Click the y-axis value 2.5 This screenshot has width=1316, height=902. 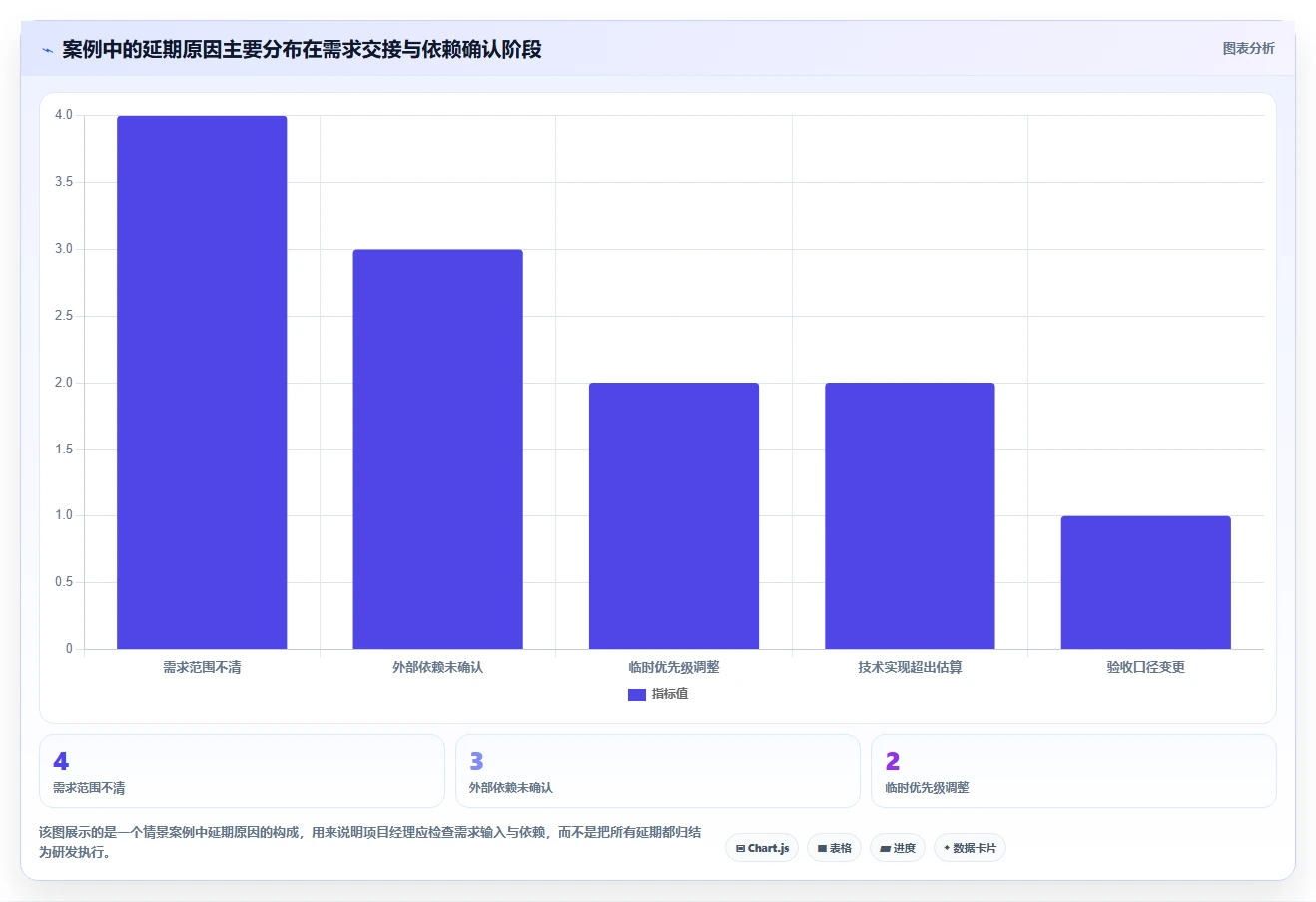click(64, 316)
